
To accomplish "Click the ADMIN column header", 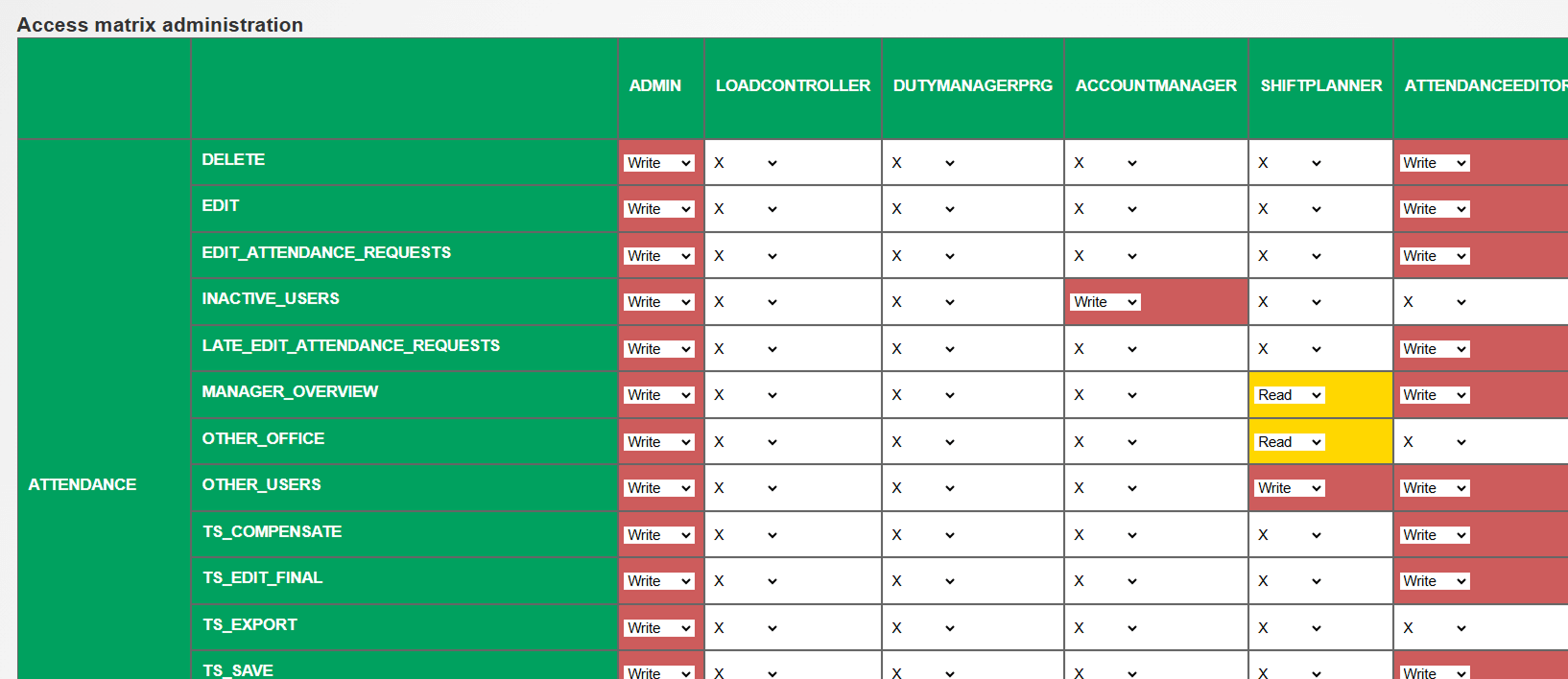I will coord(655,86).
